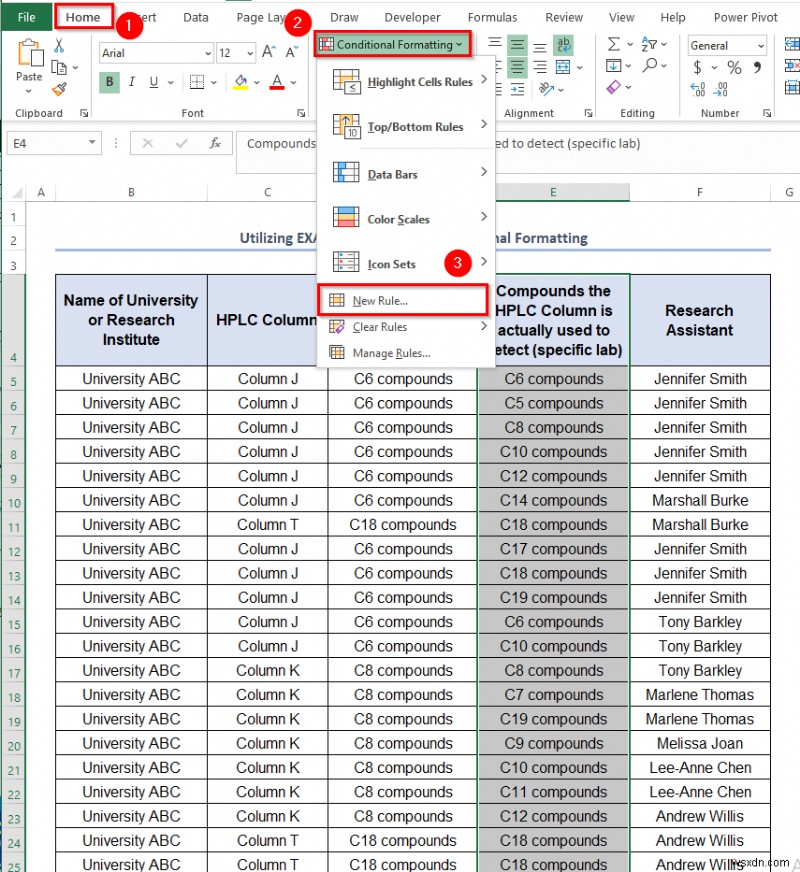800x872 pixels.
Task: Select the Format Painter tool
Action: point(58,88)
